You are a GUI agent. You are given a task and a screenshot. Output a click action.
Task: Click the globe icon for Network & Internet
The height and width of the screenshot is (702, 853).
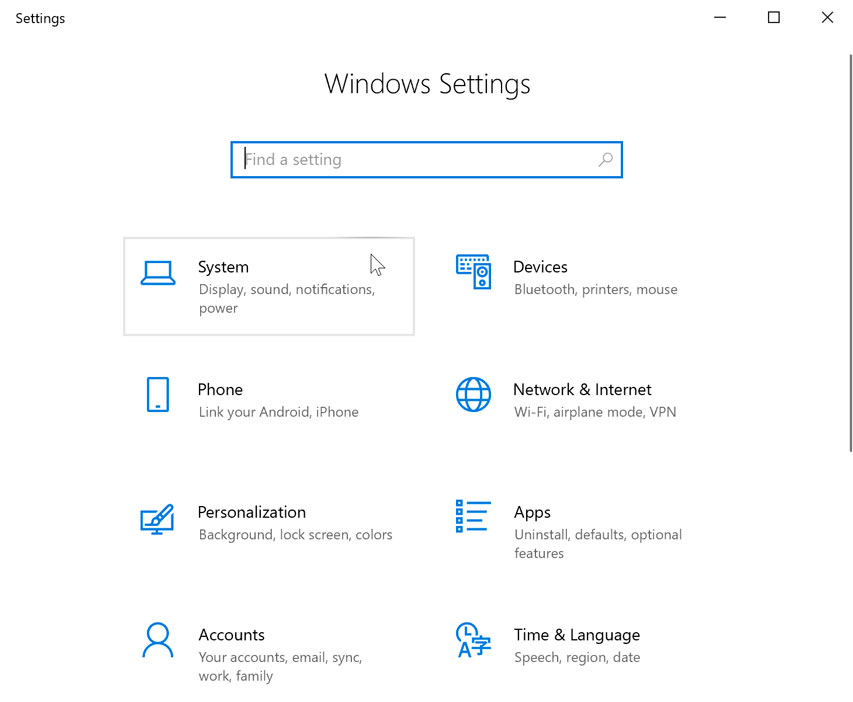click(473, 395)
